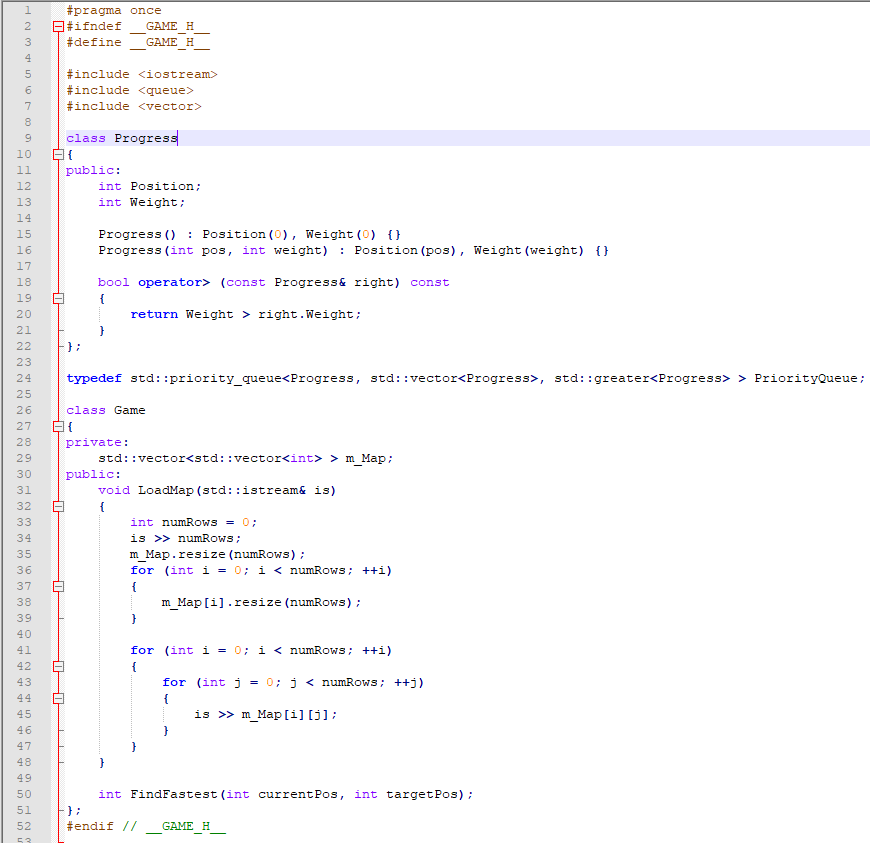Collapse the first resize for loop
870x843 pixels.
[x=57, y=586]
